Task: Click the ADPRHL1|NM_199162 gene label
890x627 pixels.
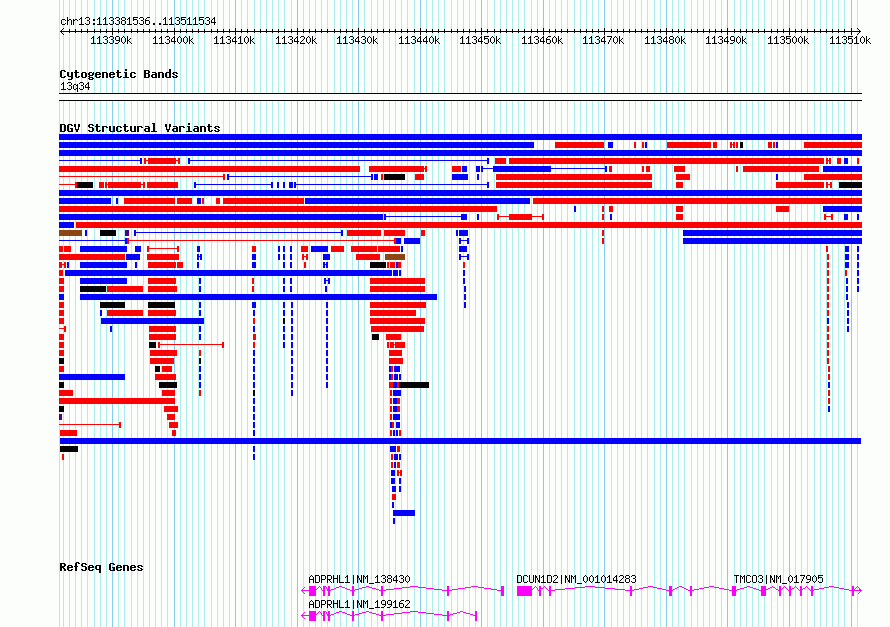Action: coord(359,604)
